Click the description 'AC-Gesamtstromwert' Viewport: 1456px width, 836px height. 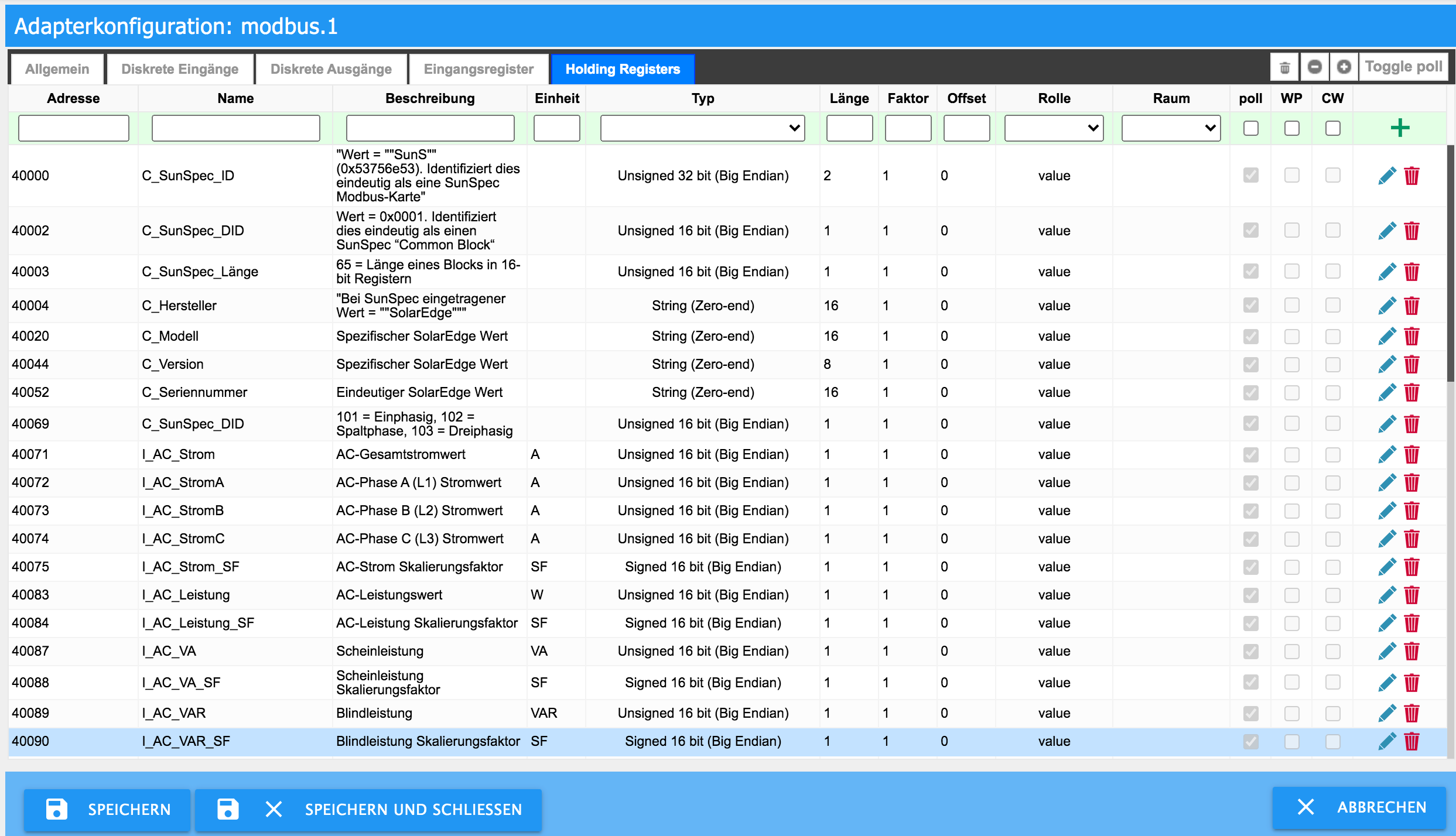click(x=401, y=454)
